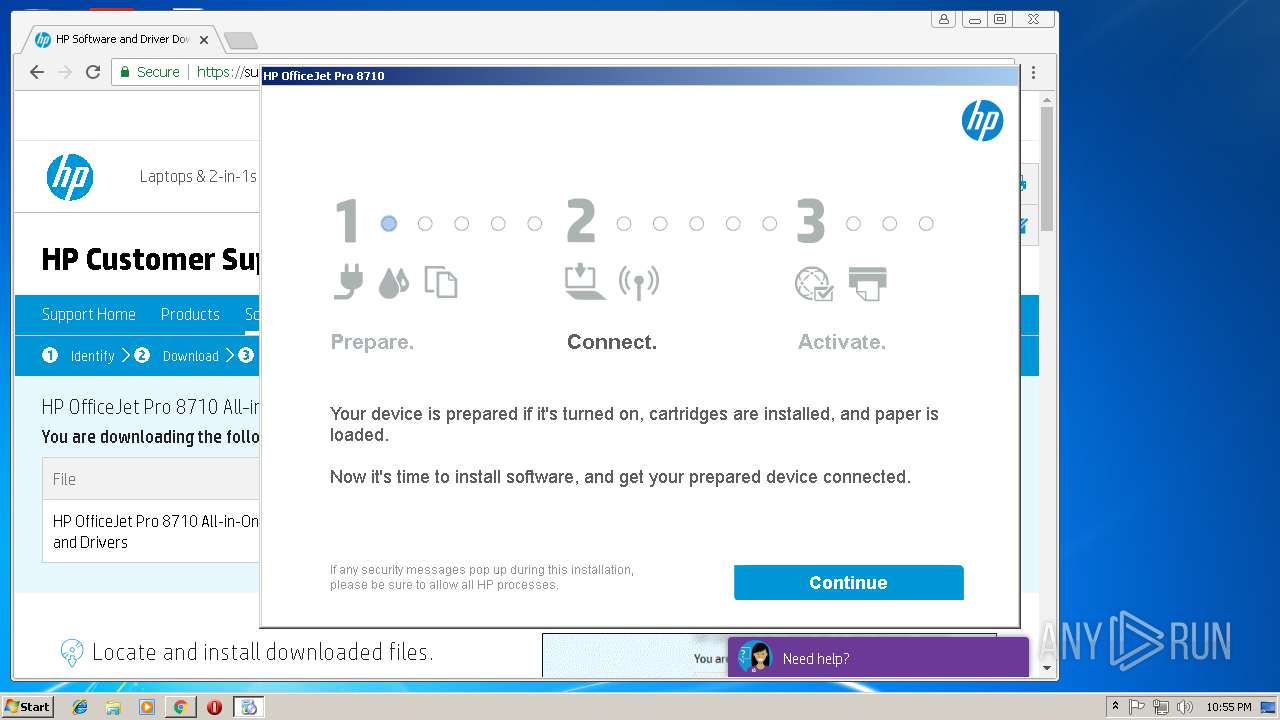Click the Connect step label
The width and height of the screenshot is (1280, 720).
point(612,342)
